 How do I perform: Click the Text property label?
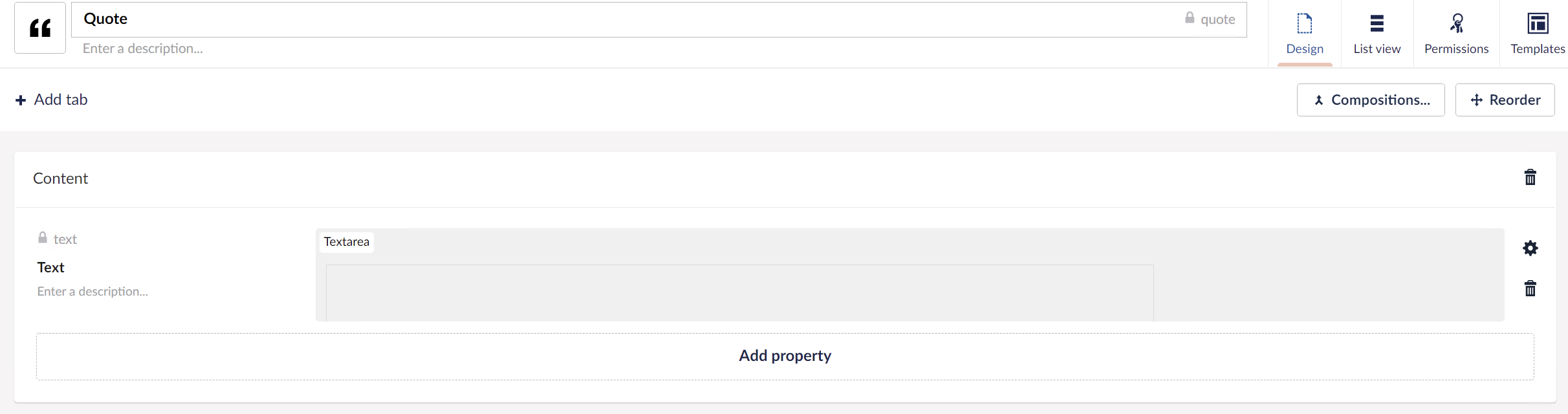click(51, 267)
